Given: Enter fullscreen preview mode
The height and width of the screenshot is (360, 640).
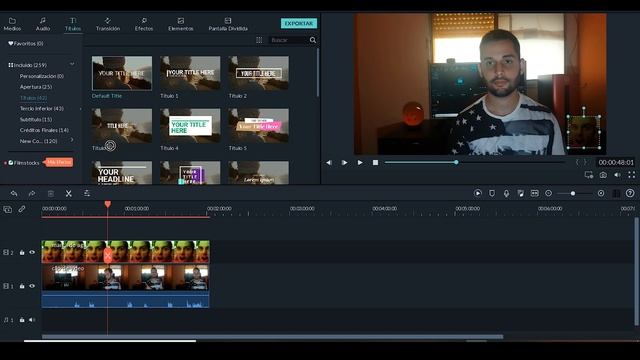Looking at the screenshot, I should pos(631,175).
